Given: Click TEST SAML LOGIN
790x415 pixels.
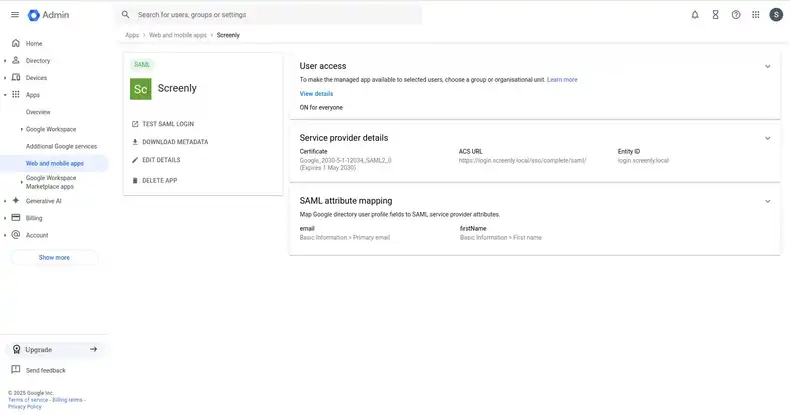Looking at the screenshot, I should click(x=168, y=124).
